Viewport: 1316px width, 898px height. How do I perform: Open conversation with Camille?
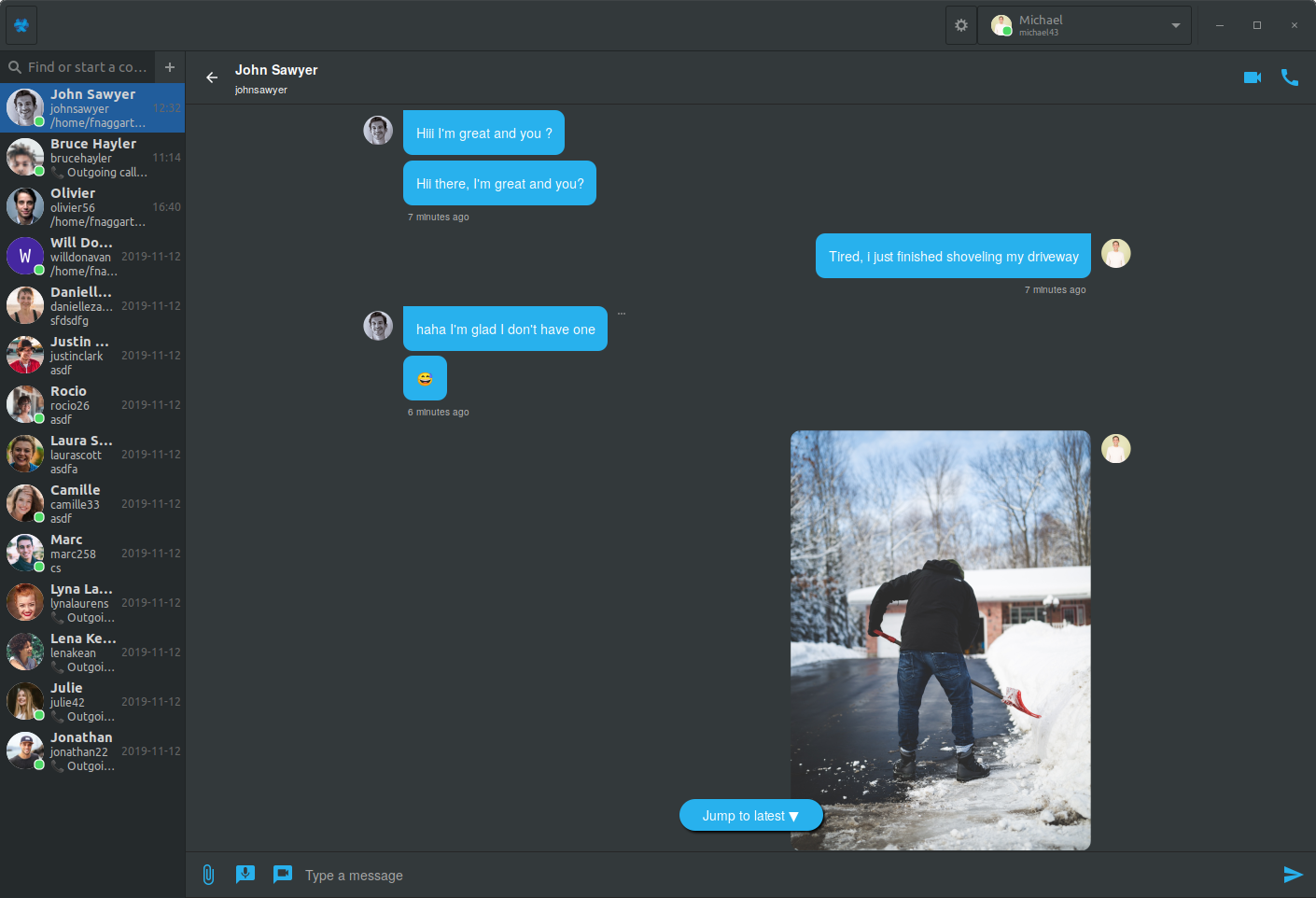pyautogui.click(x=92, y=503)
